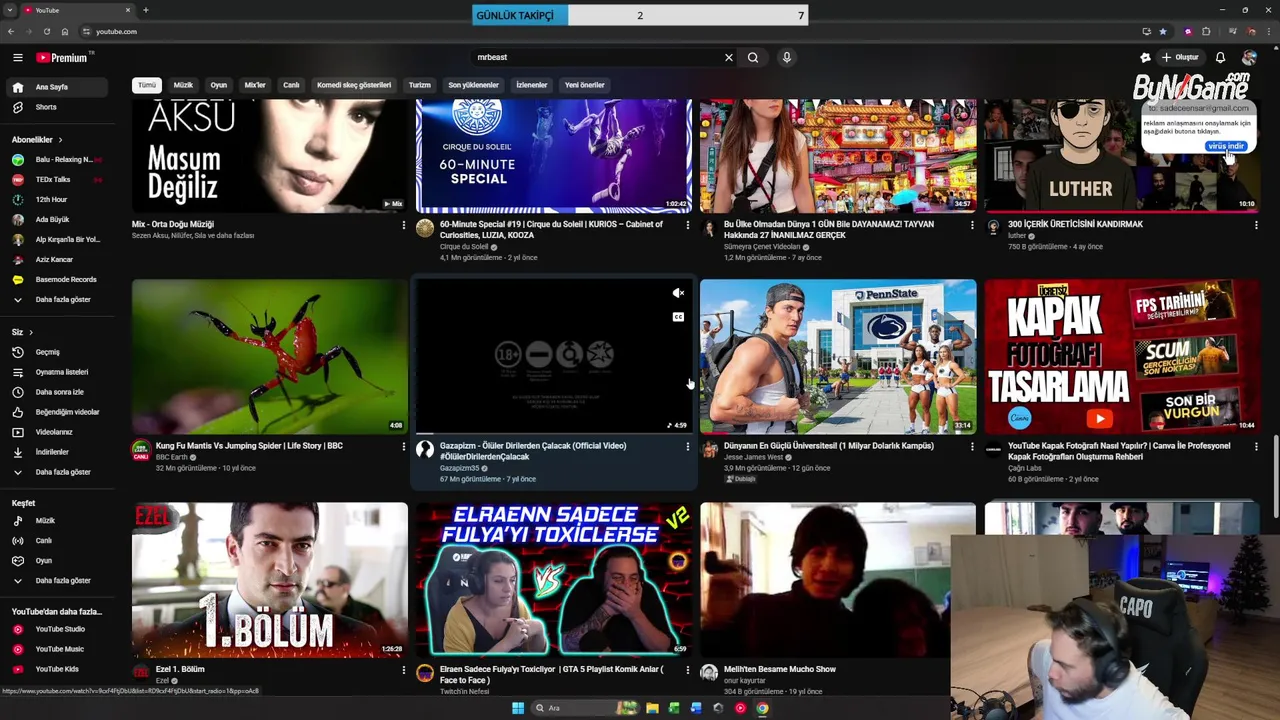Open Elraen Sadece Fulya'yı Toxicler title

click(552, 674)
